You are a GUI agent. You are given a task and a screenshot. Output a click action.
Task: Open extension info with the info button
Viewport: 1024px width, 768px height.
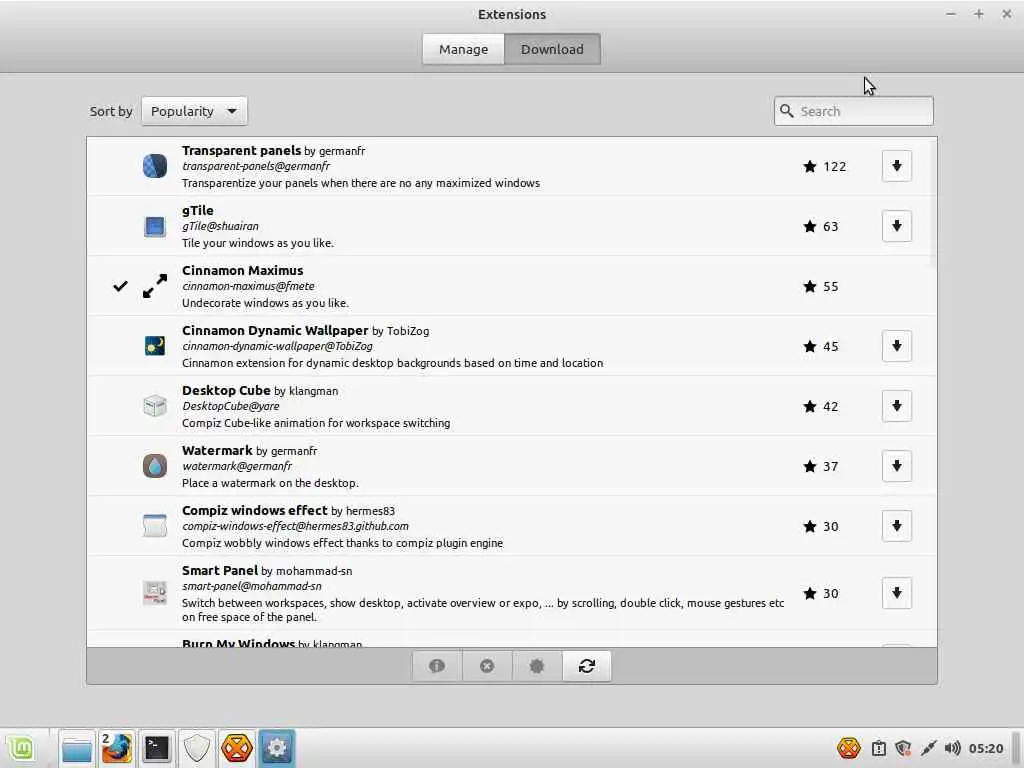point(437,665)
